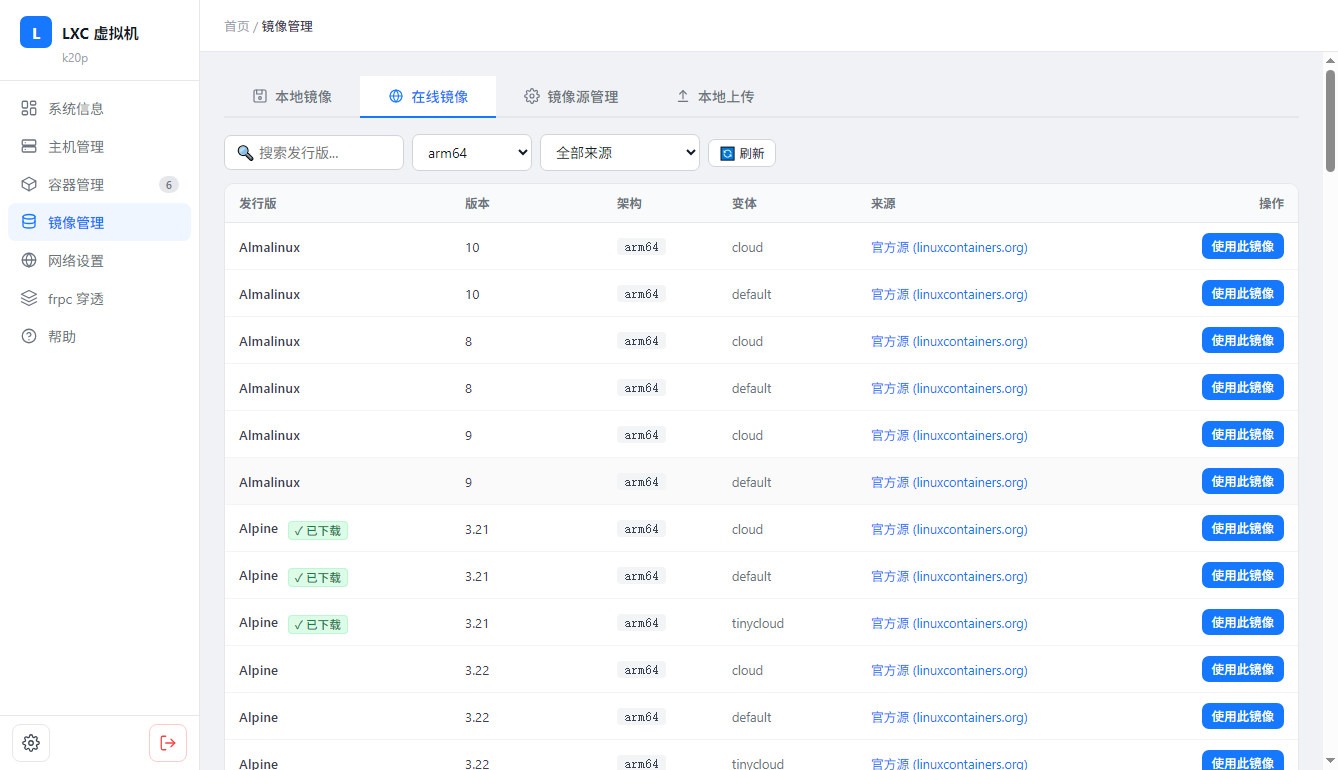Open source link for Alpine 3.22 default
The image size is (1338, 770).
pyautogui.click(x=949, y=717)
